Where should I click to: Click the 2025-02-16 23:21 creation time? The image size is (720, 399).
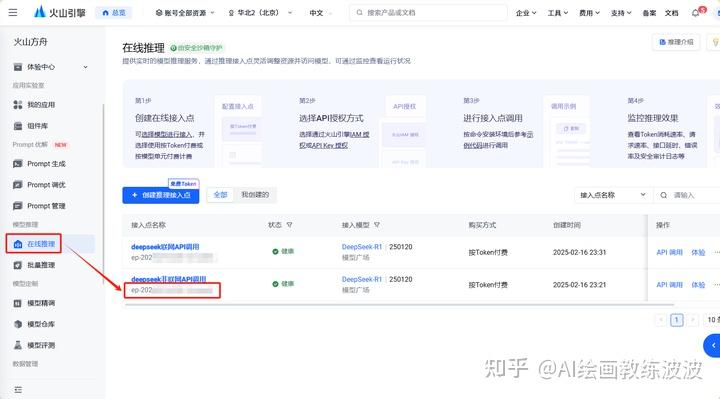coord(579,285)
